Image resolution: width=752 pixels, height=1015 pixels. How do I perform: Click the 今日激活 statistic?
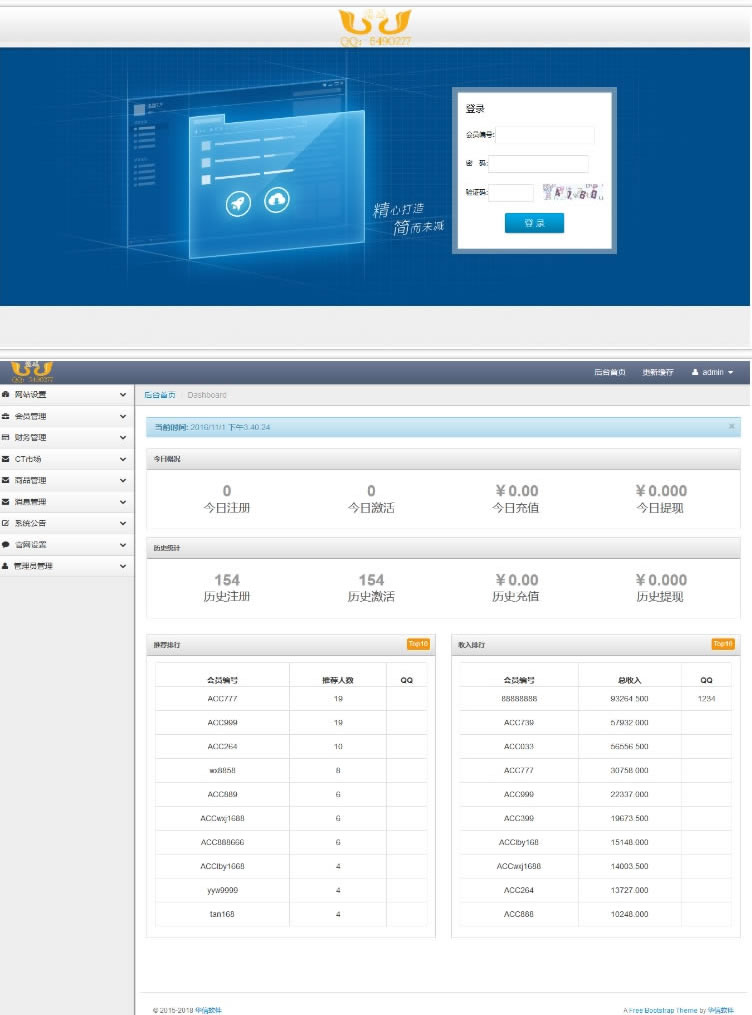[371, 499]
